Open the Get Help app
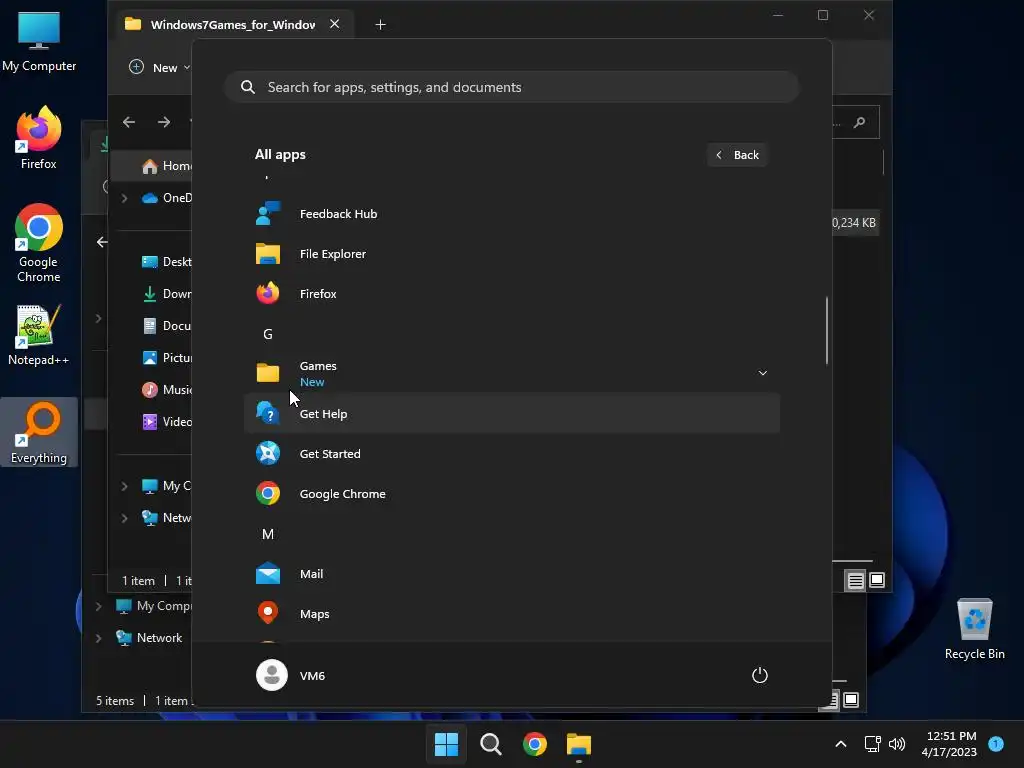The image size is (1024, 768). (511, 413)
